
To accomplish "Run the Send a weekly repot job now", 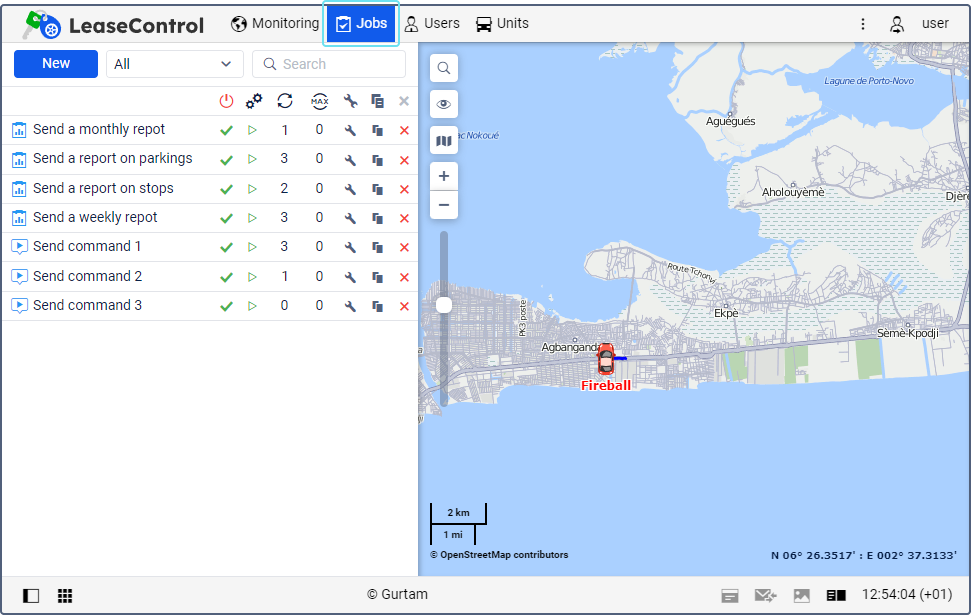I will pyautogui.click(x=253, y=218).
